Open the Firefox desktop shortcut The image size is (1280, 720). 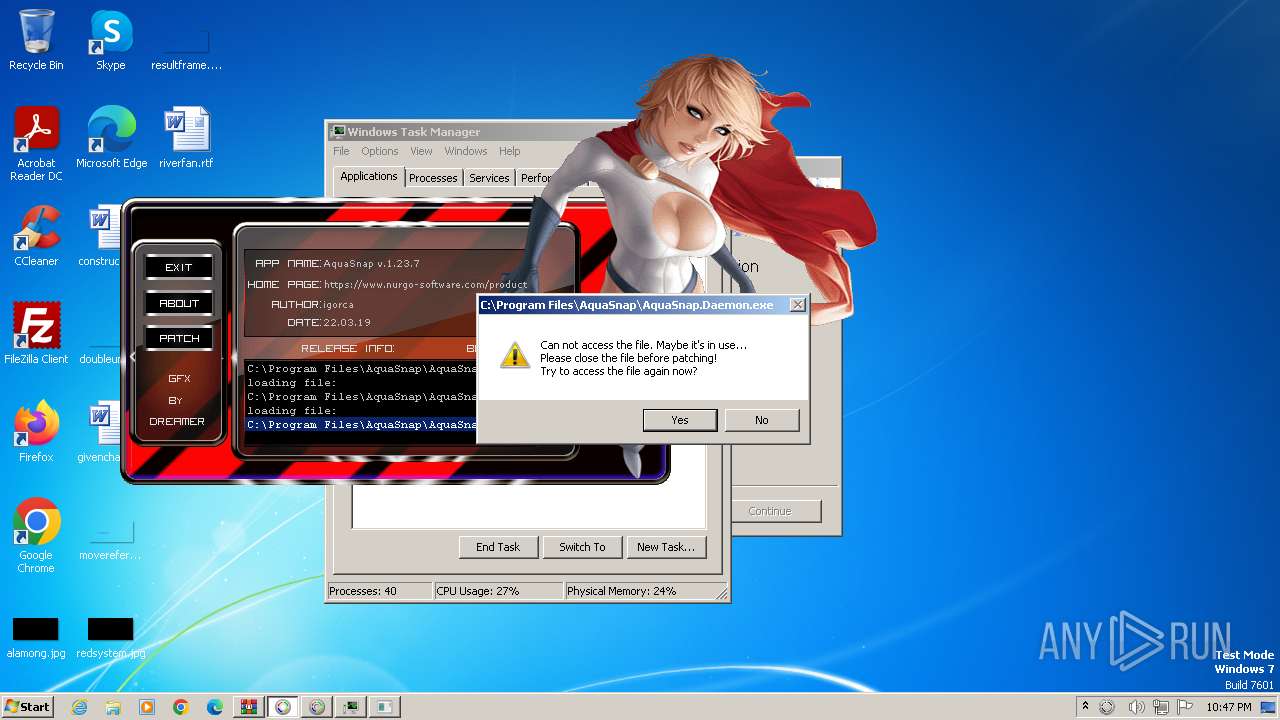coord(36,432)
